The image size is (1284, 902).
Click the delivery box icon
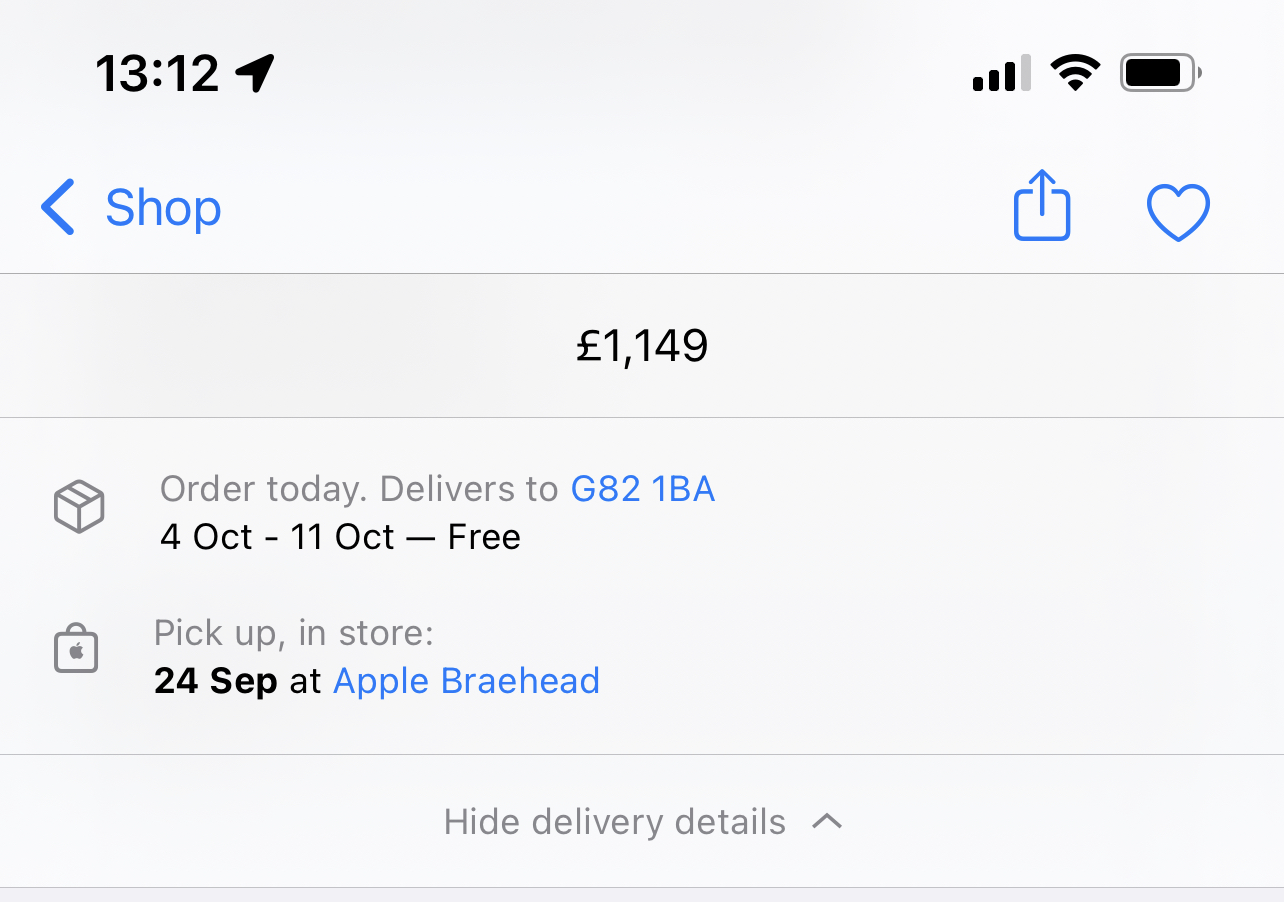[x=79, y=506]
